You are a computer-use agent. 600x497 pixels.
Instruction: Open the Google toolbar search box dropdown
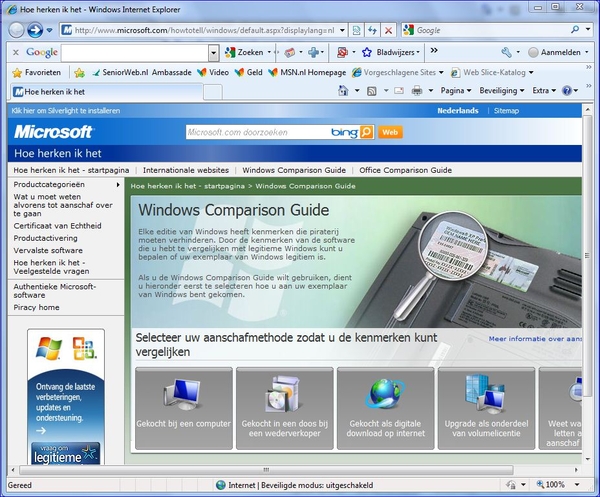coord(214,53)
